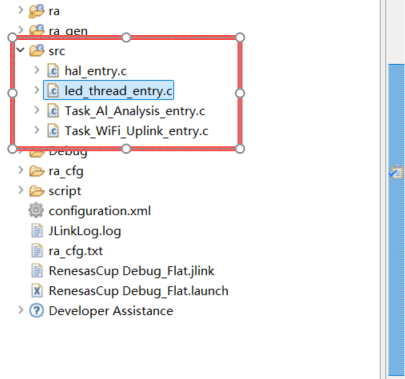The image size is (405, 379).
Task: Expand hal_entry.c file node
Action: tap(37, 70)
